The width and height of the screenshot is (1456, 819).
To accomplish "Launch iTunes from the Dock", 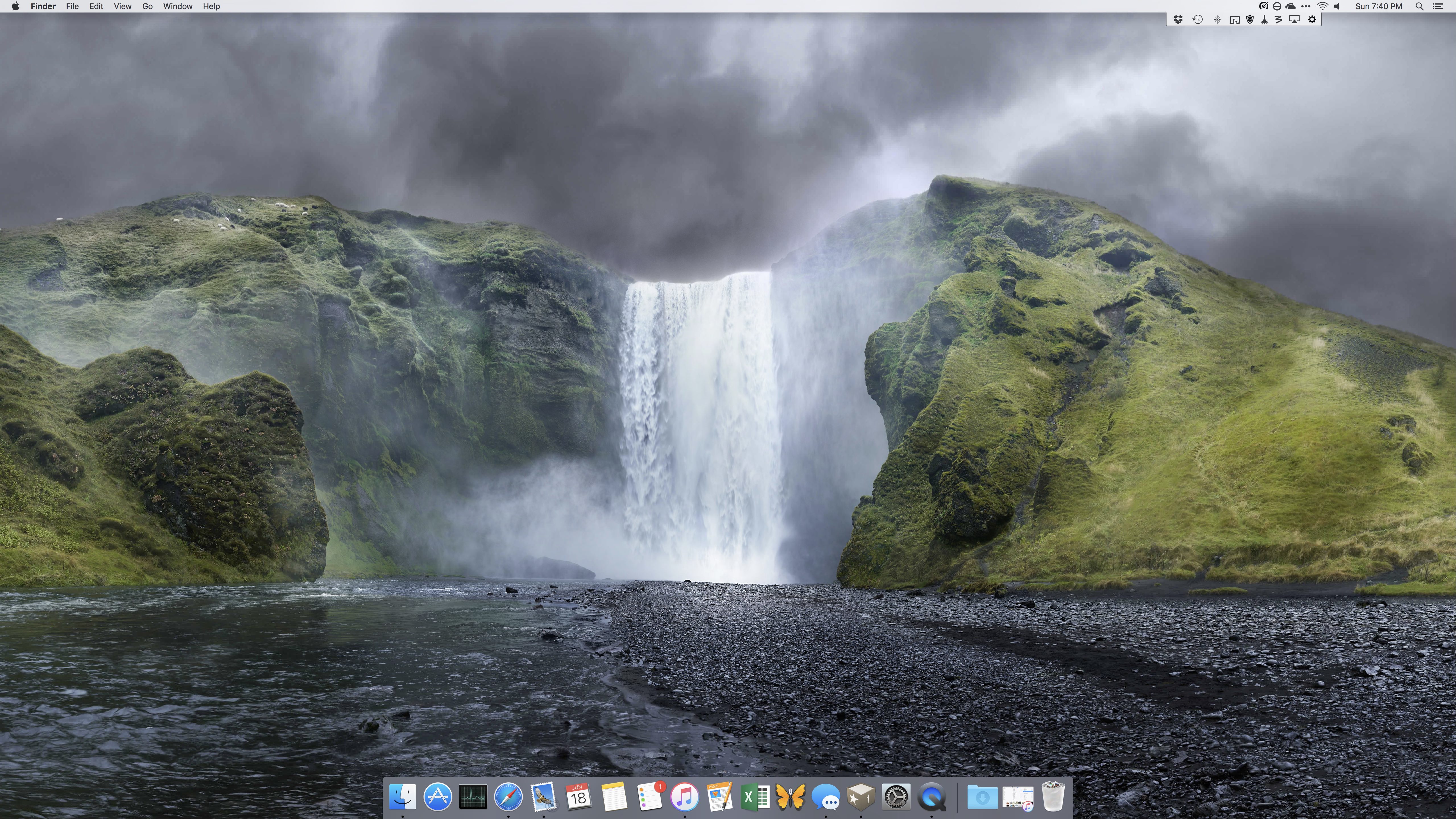I will [x=684, y=797].
